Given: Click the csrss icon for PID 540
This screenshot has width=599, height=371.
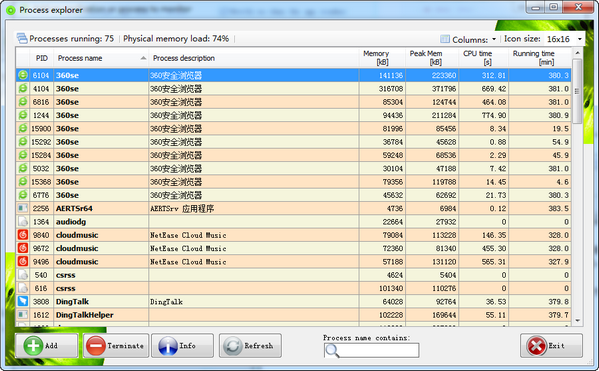Looking at the screenshot, I should (23, 275).
